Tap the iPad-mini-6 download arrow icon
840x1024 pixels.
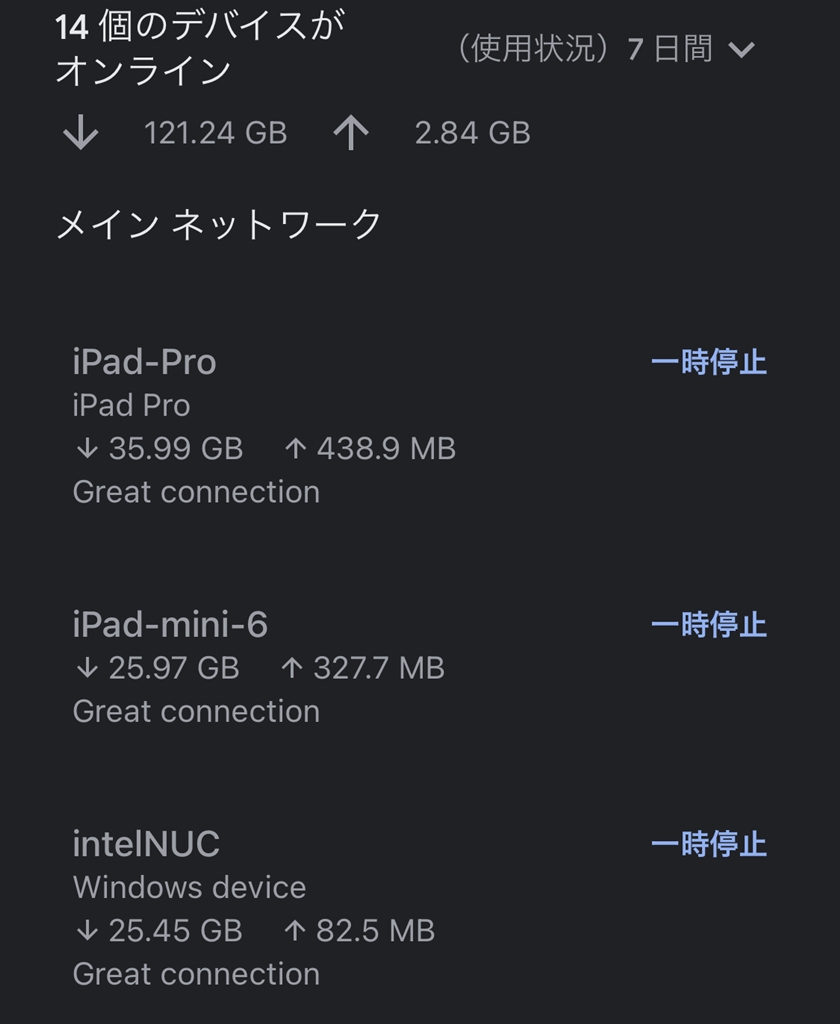(x=87, y=668)
